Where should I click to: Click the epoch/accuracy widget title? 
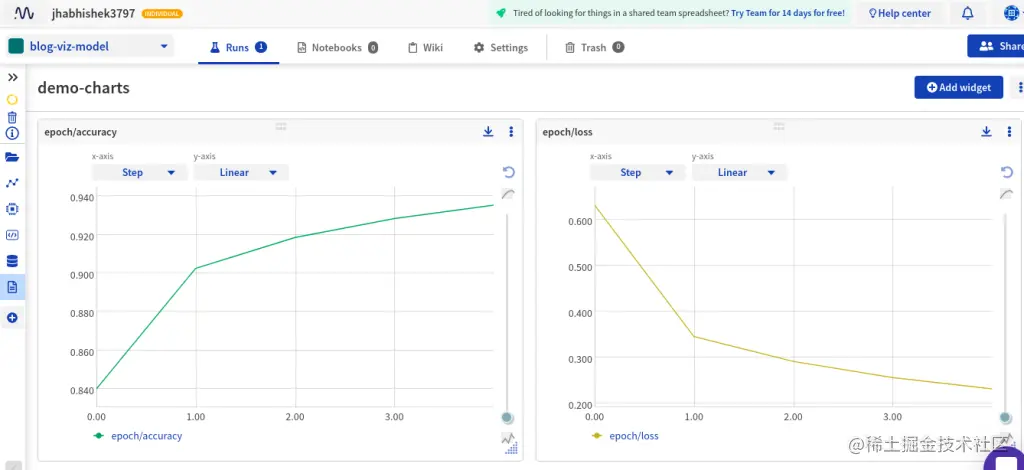click(x=80, y=132)
